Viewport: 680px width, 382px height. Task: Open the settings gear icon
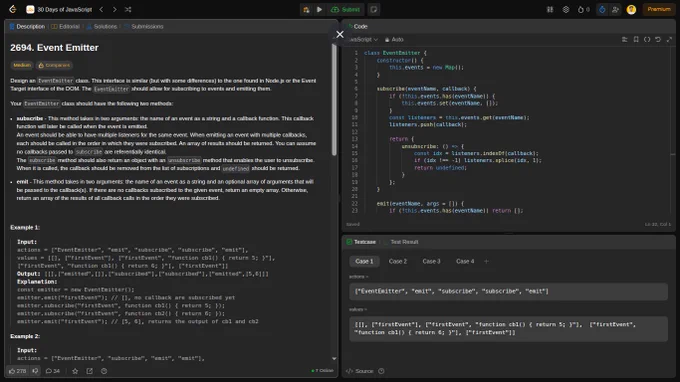coord(566,9)
